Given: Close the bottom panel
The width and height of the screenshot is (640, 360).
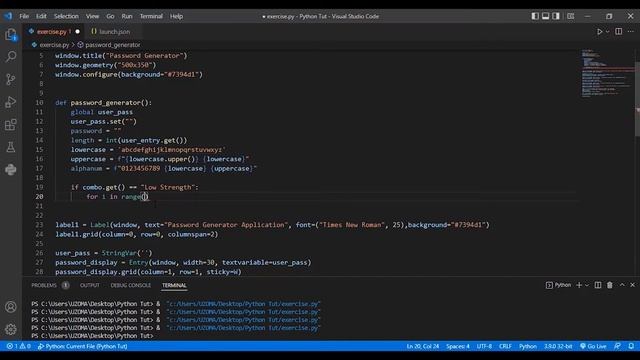Looking at the screenshot, I should click(x=632, y=285).
